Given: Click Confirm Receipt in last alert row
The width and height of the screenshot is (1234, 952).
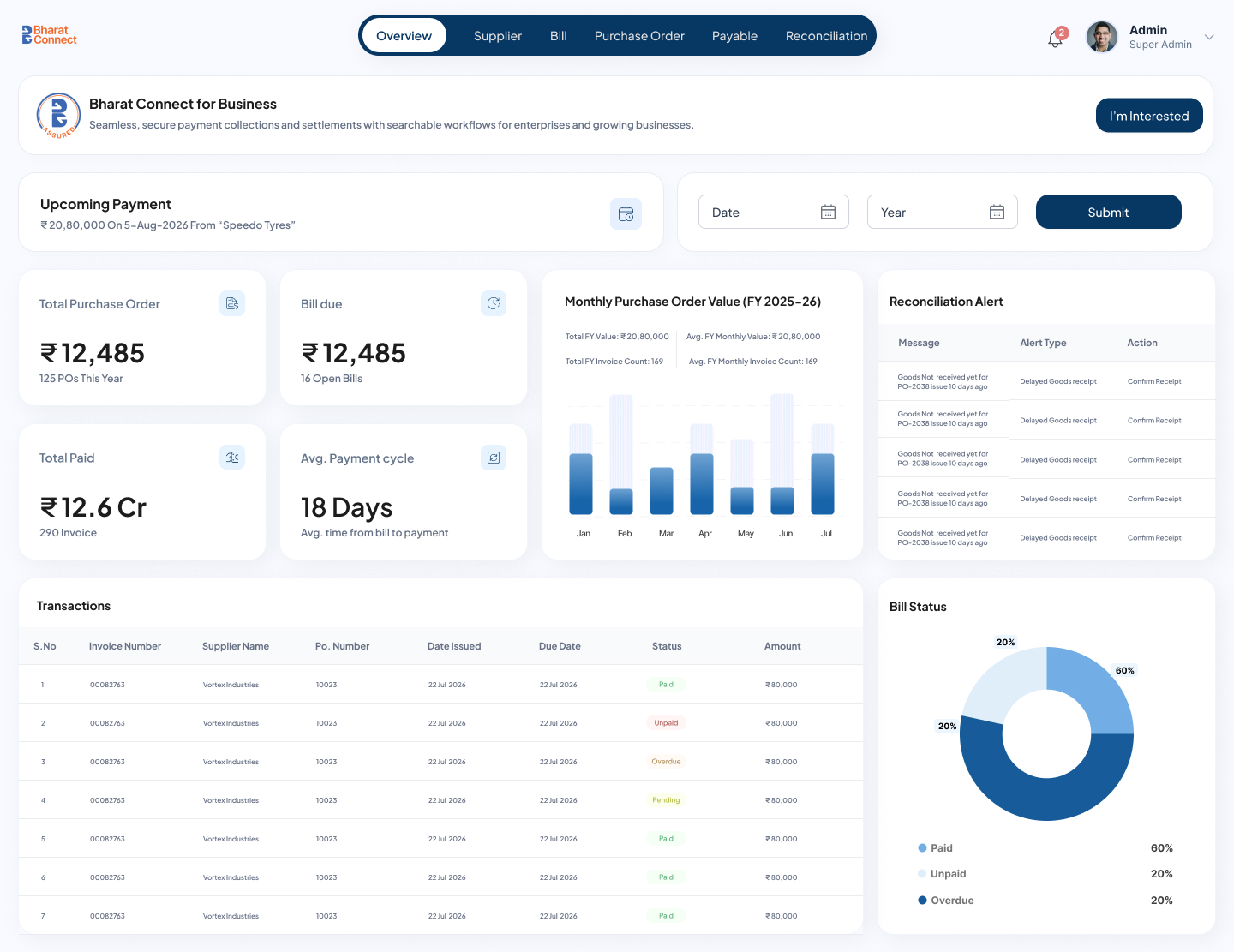Looking at the screenshot, I should pyautogui.click(x=1154, y=538).
